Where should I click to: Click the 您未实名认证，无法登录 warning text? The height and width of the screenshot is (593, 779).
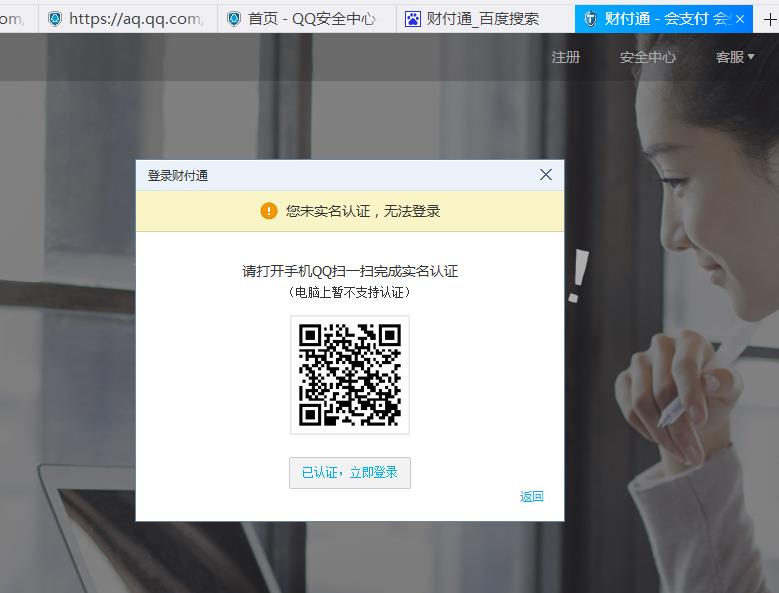pos(363,211)
